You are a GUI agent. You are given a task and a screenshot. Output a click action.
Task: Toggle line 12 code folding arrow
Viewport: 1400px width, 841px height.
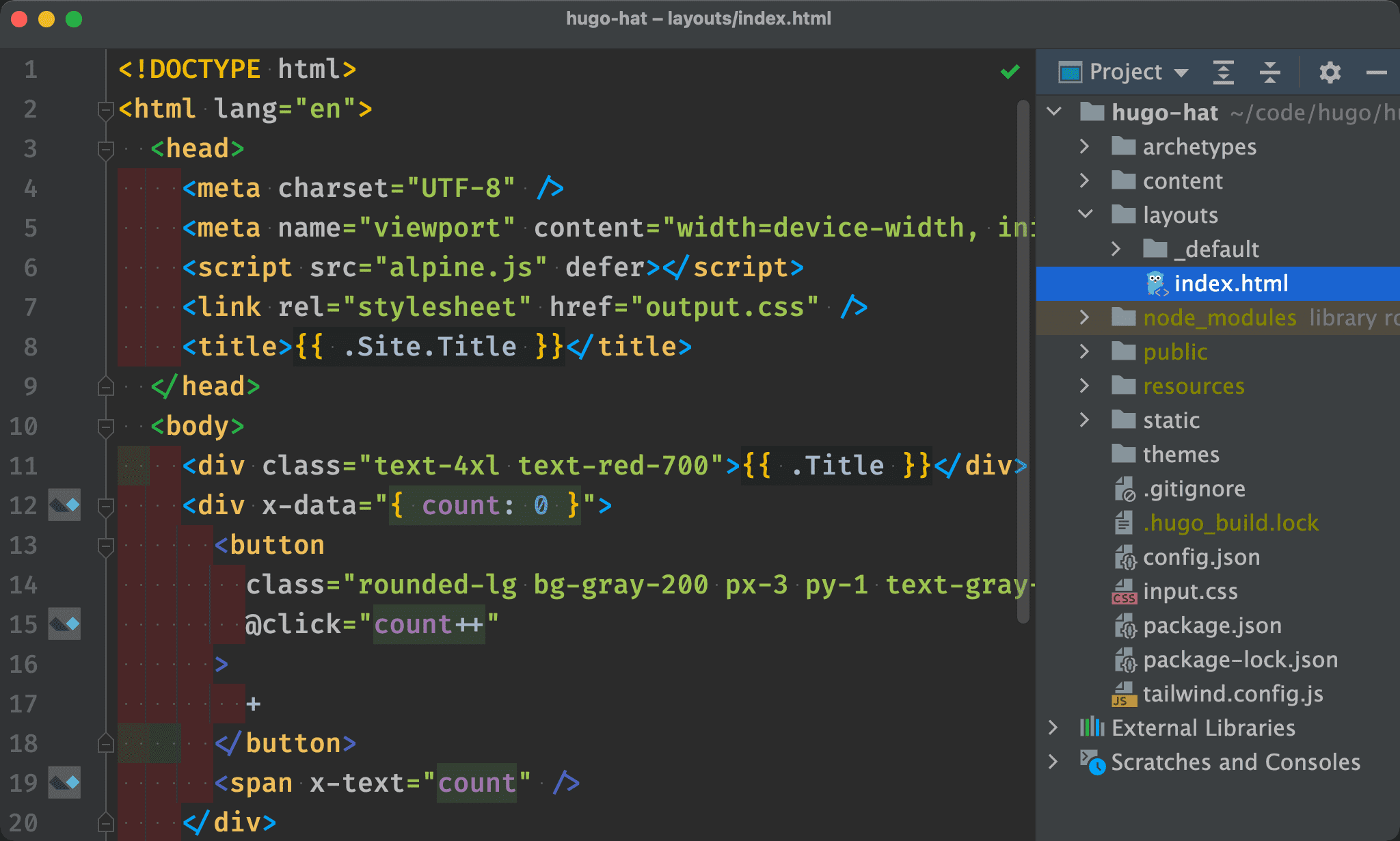point(106,507)
